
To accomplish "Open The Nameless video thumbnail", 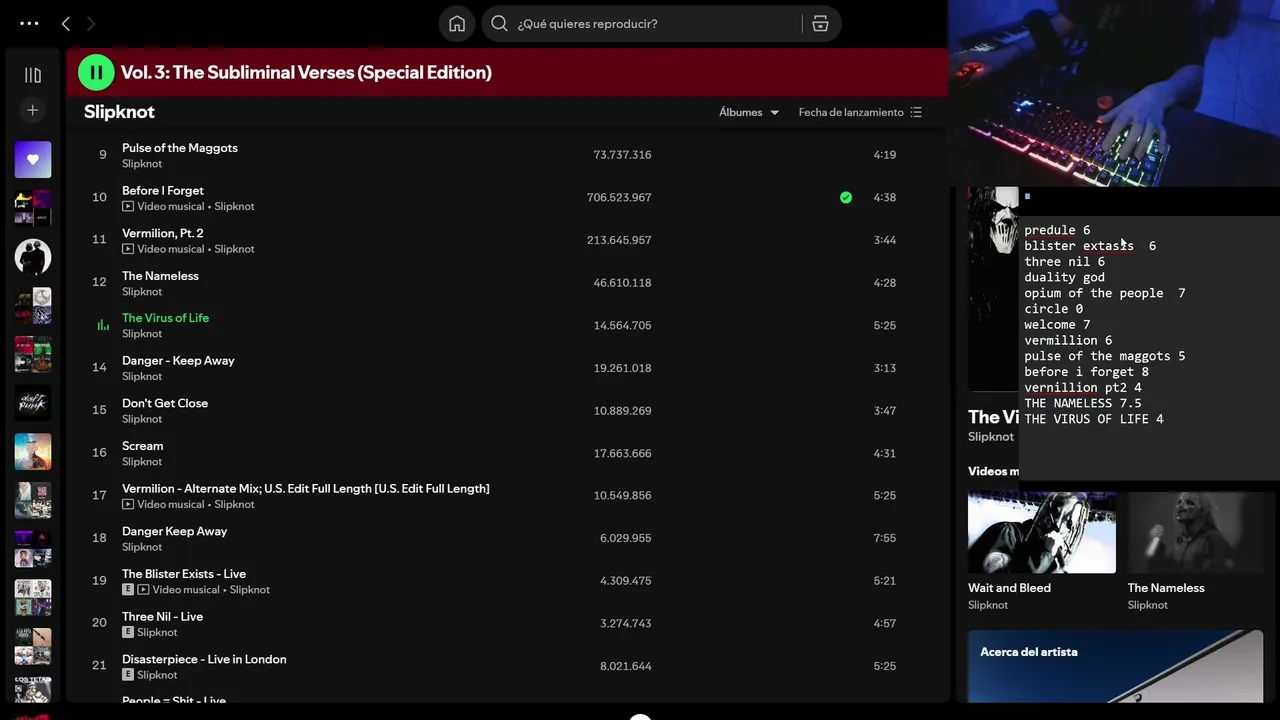I will pos(1195,532).
